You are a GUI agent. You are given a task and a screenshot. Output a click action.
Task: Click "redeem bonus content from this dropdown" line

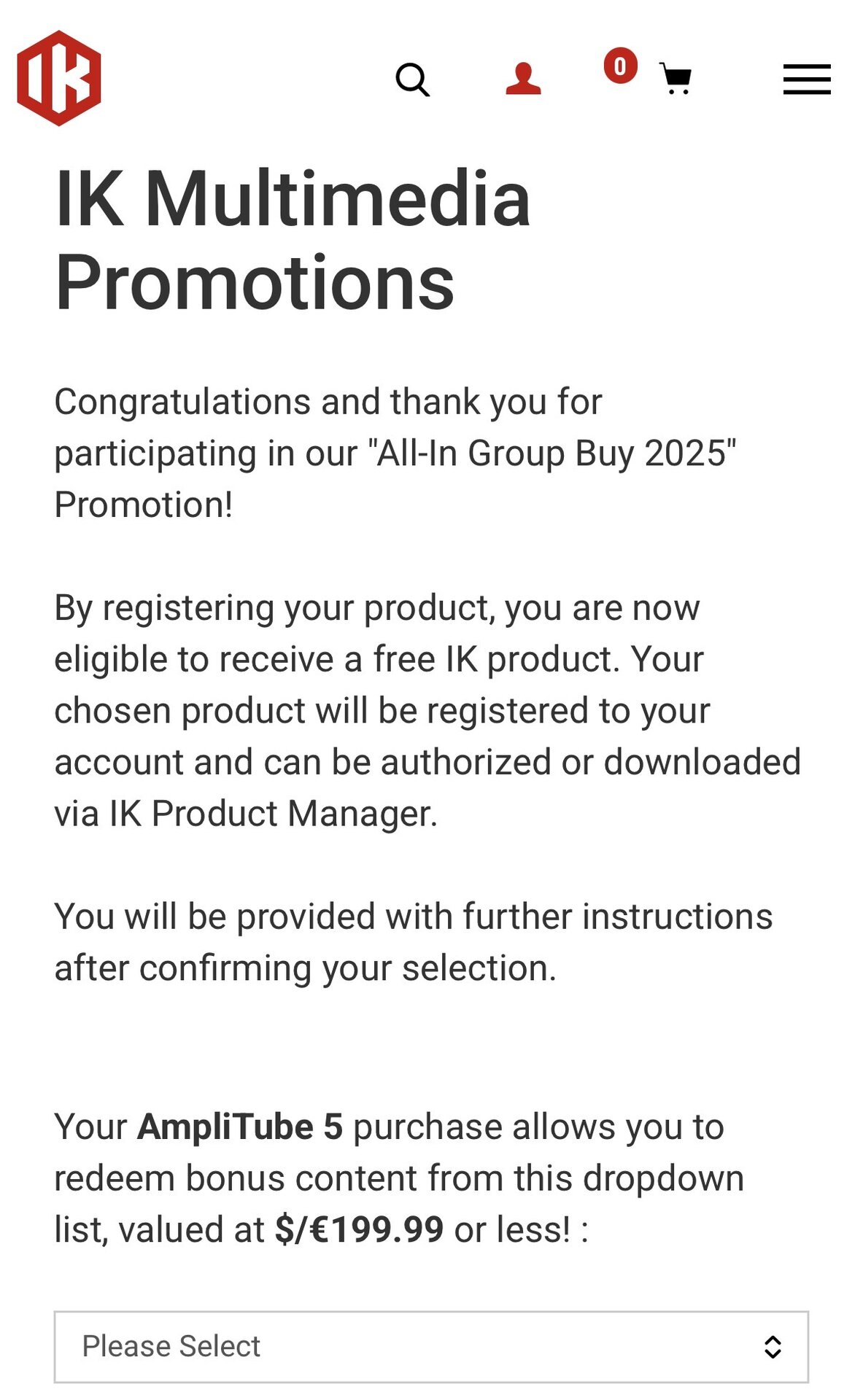coord(398,1178)
